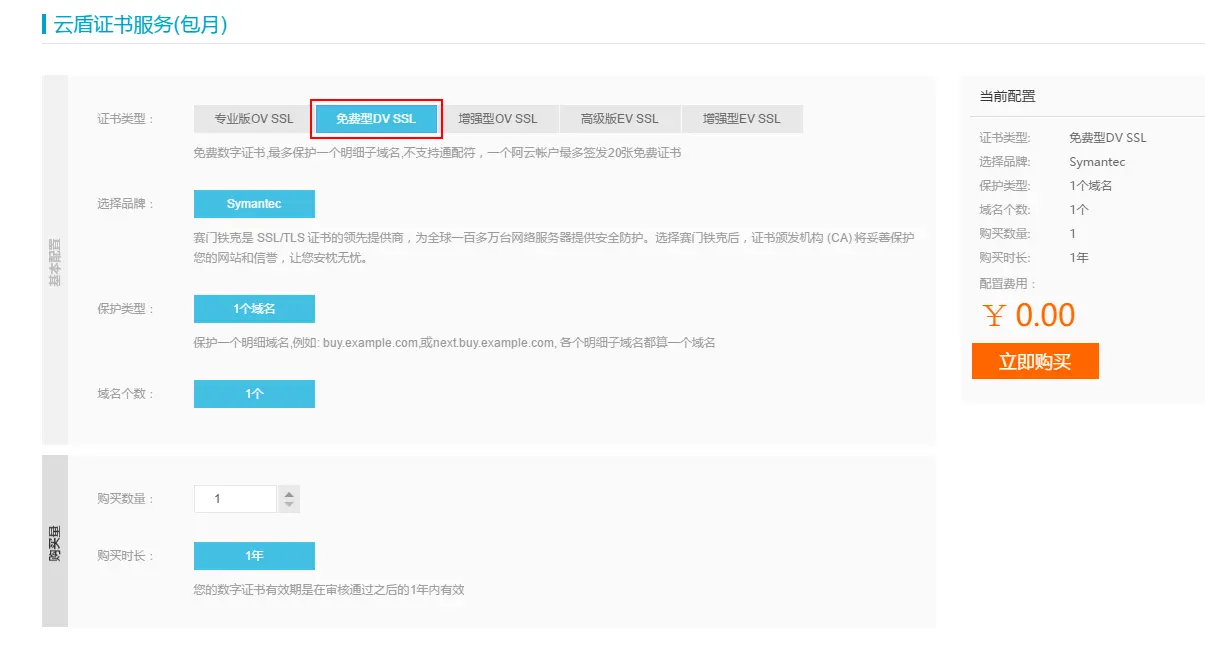The height and width of the screenshot is (665, 1205).
Task: Click the 保护类型 label in the form
Action: point(126,309)
